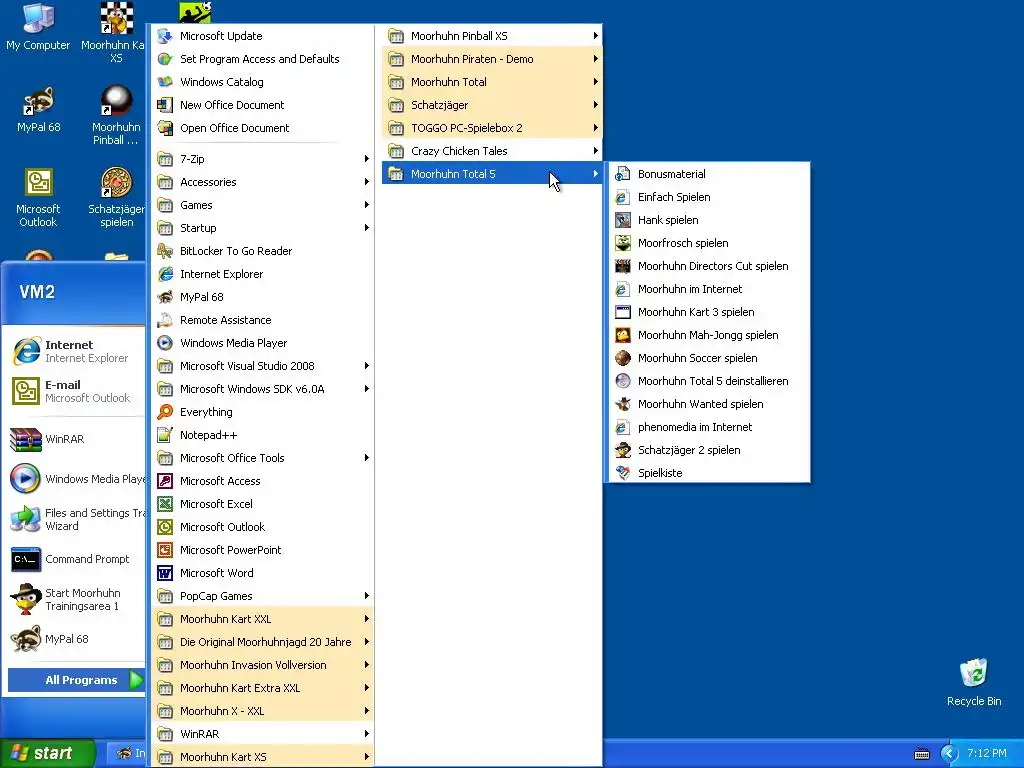Click the BitLocker To Go Reader icon

pyautogui.click(x=165, y=251)
